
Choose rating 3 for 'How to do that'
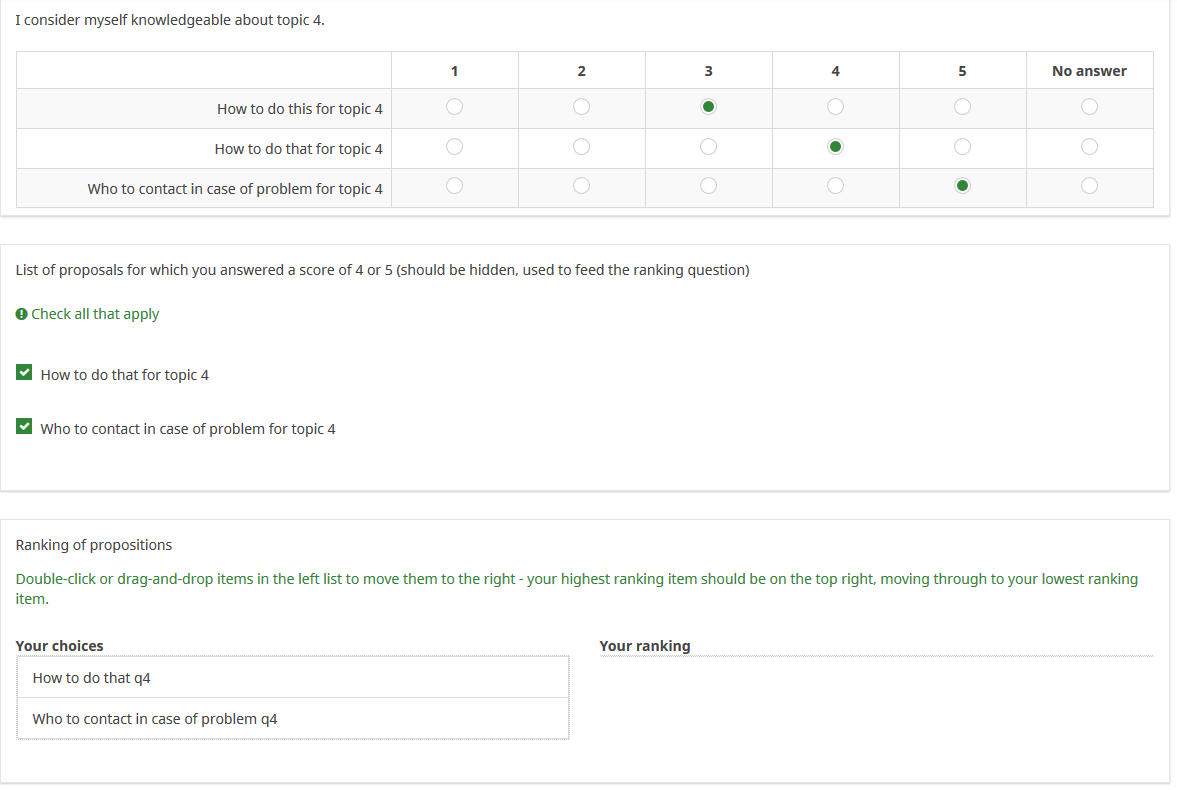point(708,147)
